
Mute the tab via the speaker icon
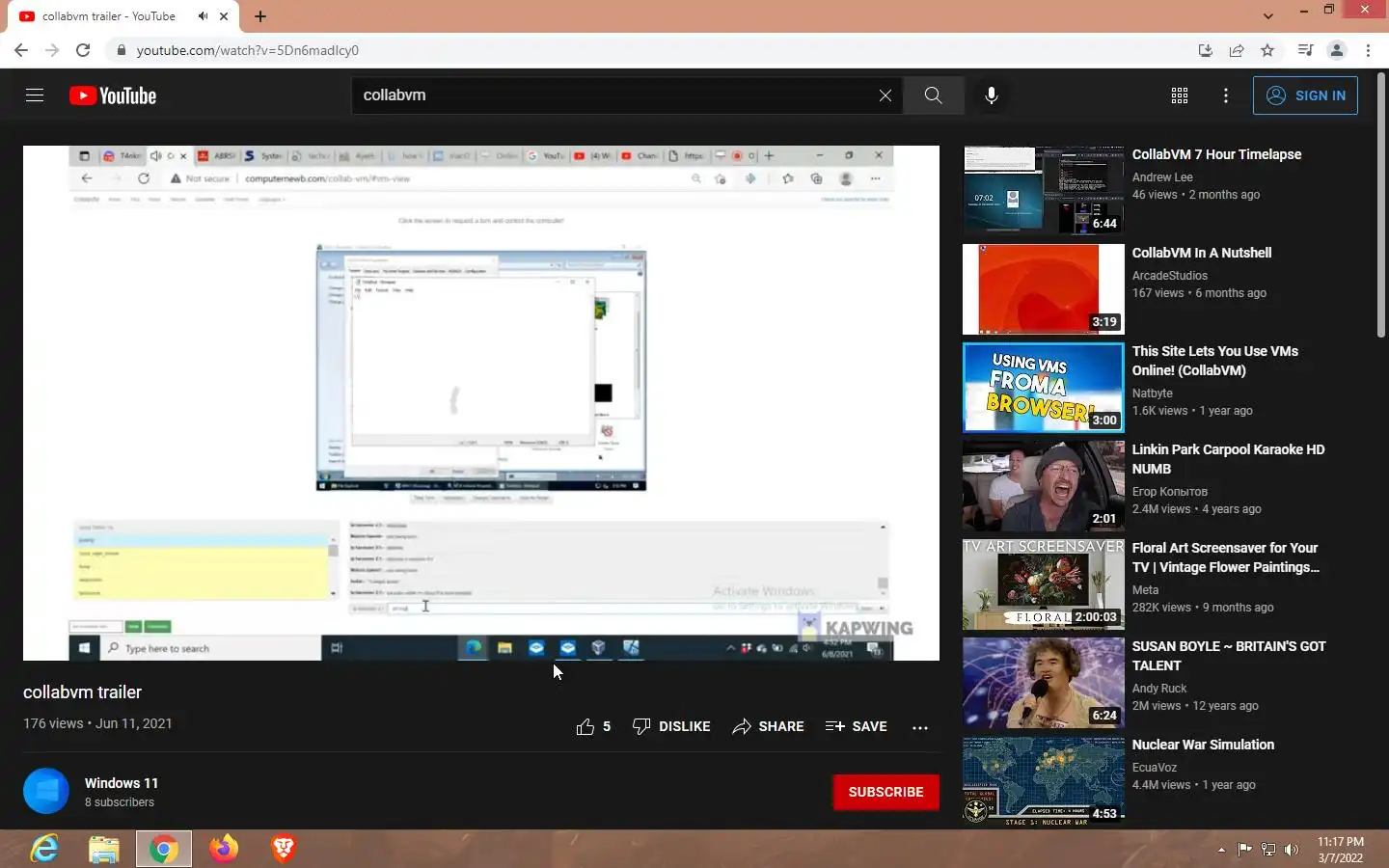tap(203, 16)
